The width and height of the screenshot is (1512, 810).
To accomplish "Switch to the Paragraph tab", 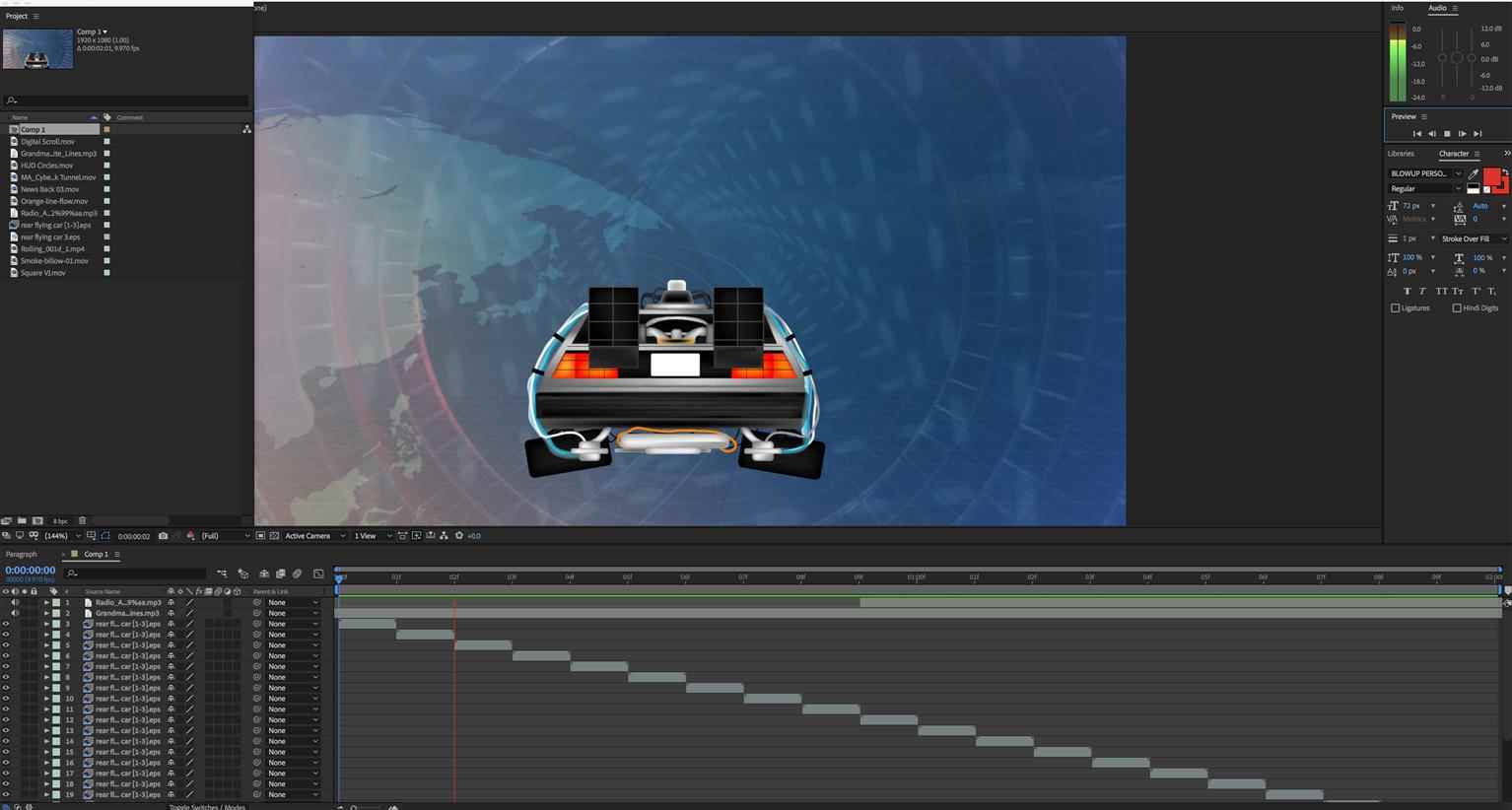I will [x=22, y=554].
